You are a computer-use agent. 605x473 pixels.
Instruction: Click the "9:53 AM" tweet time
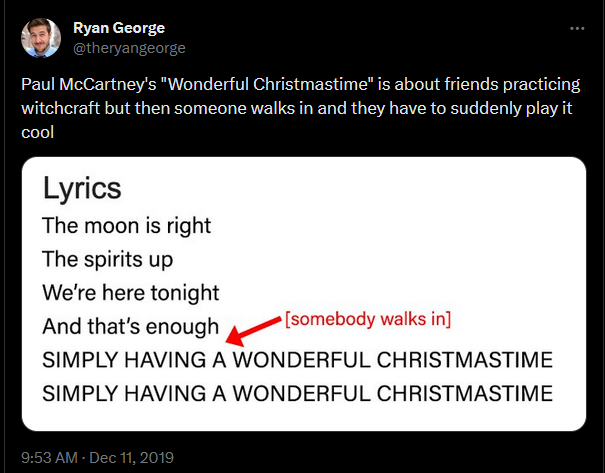[50, 457]
